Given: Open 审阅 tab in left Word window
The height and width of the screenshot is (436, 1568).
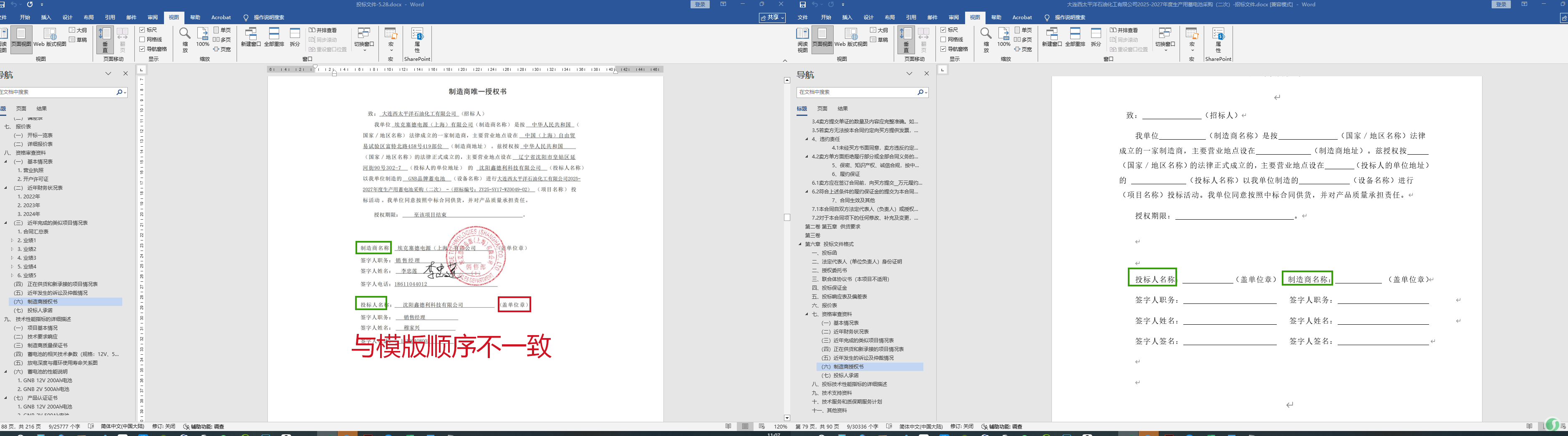Looking at the screenshot, I should (153, 18).
